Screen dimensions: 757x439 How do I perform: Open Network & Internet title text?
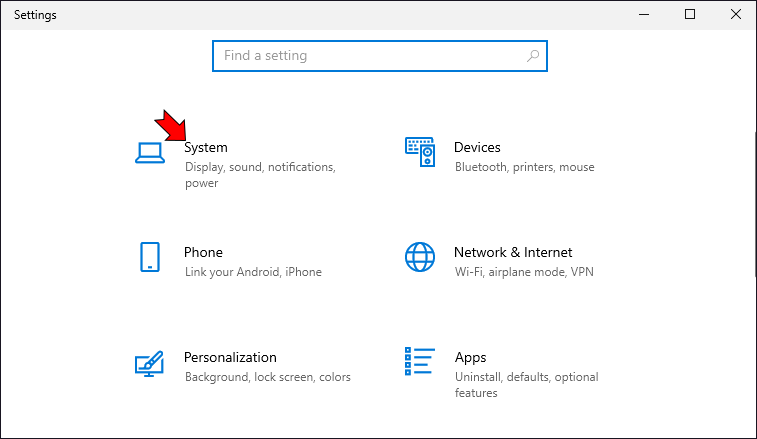tap(513, 252)
